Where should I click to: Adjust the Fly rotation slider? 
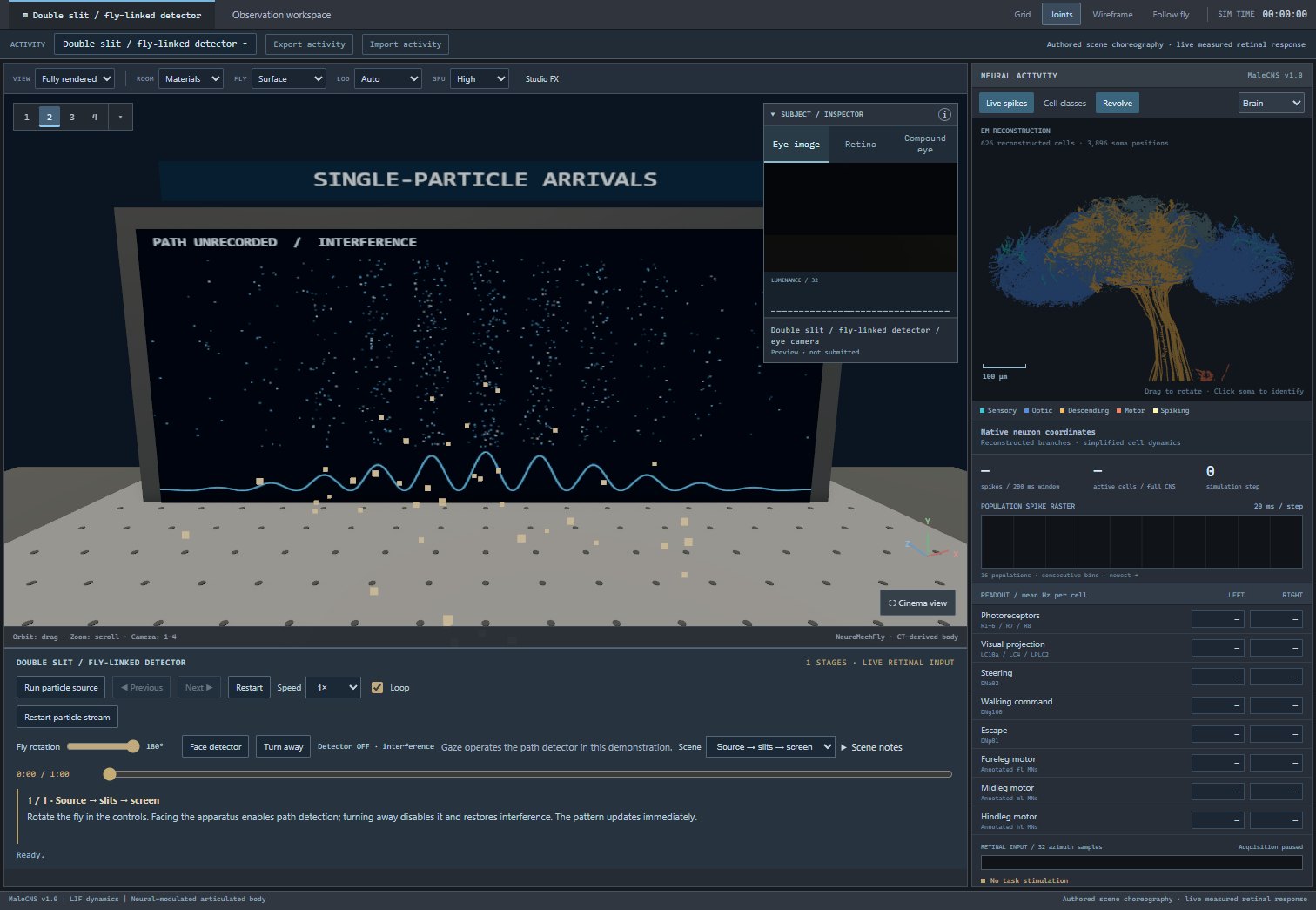[x=103, y=746]
